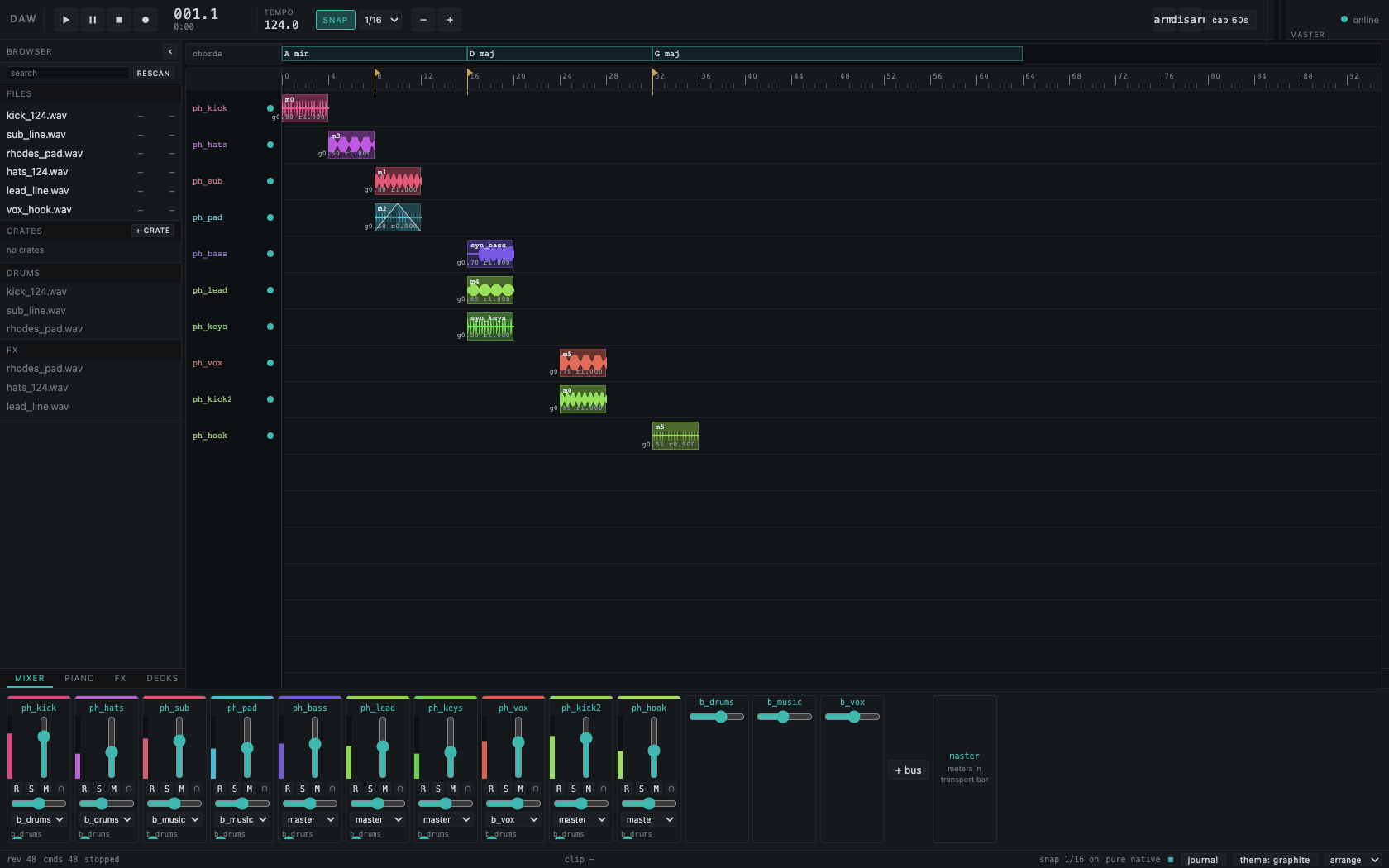Mute the ph_pad channel with M

[250, 789]
